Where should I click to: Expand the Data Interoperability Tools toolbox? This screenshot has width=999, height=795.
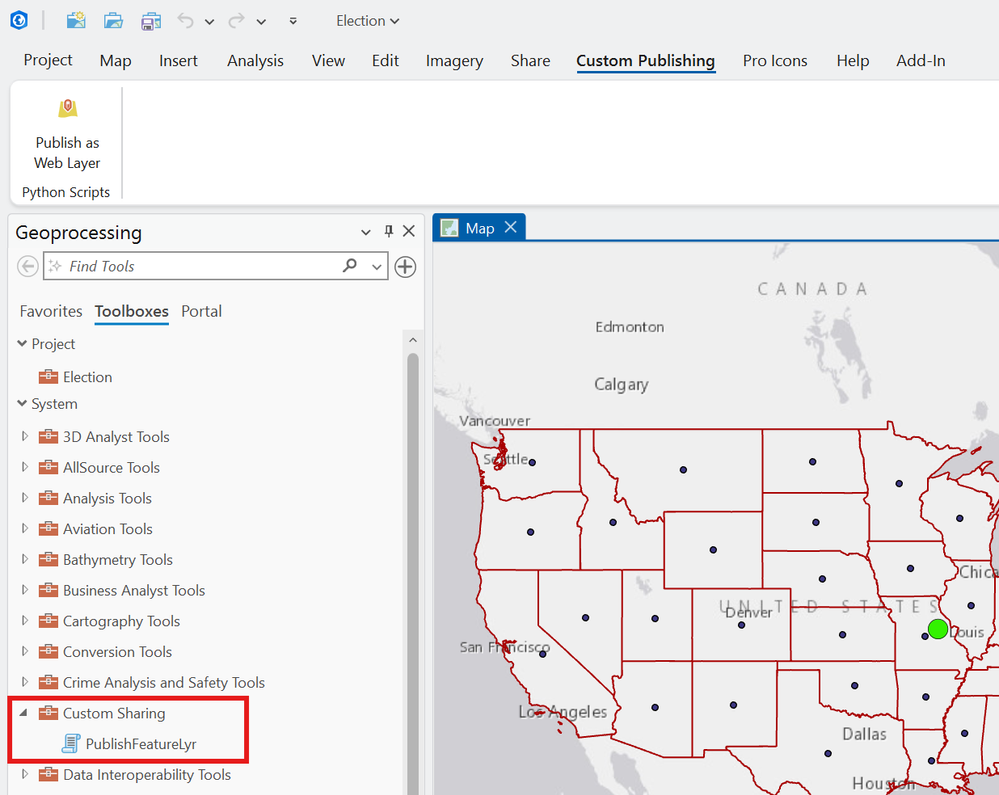click(x=25, y=774)
